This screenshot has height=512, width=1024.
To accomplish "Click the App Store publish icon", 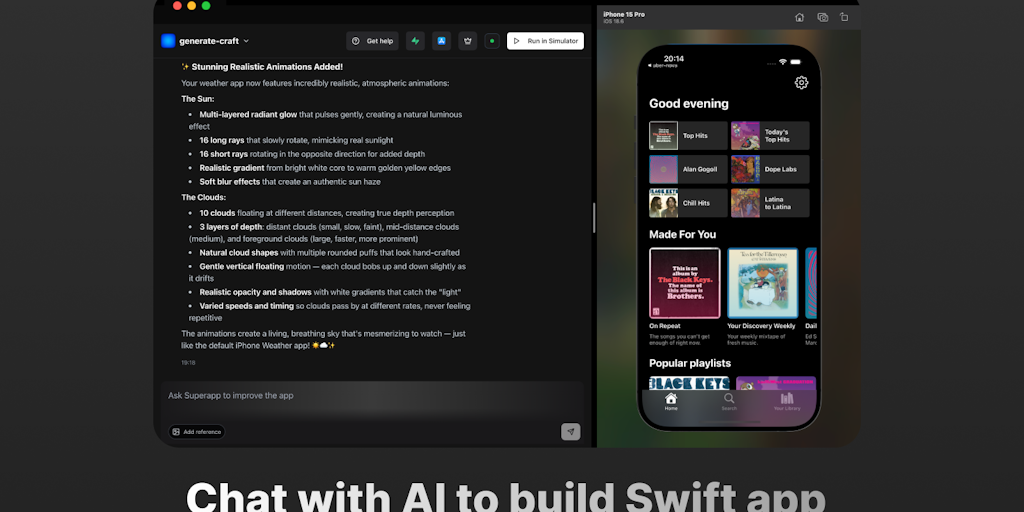I will pos(441,40).
